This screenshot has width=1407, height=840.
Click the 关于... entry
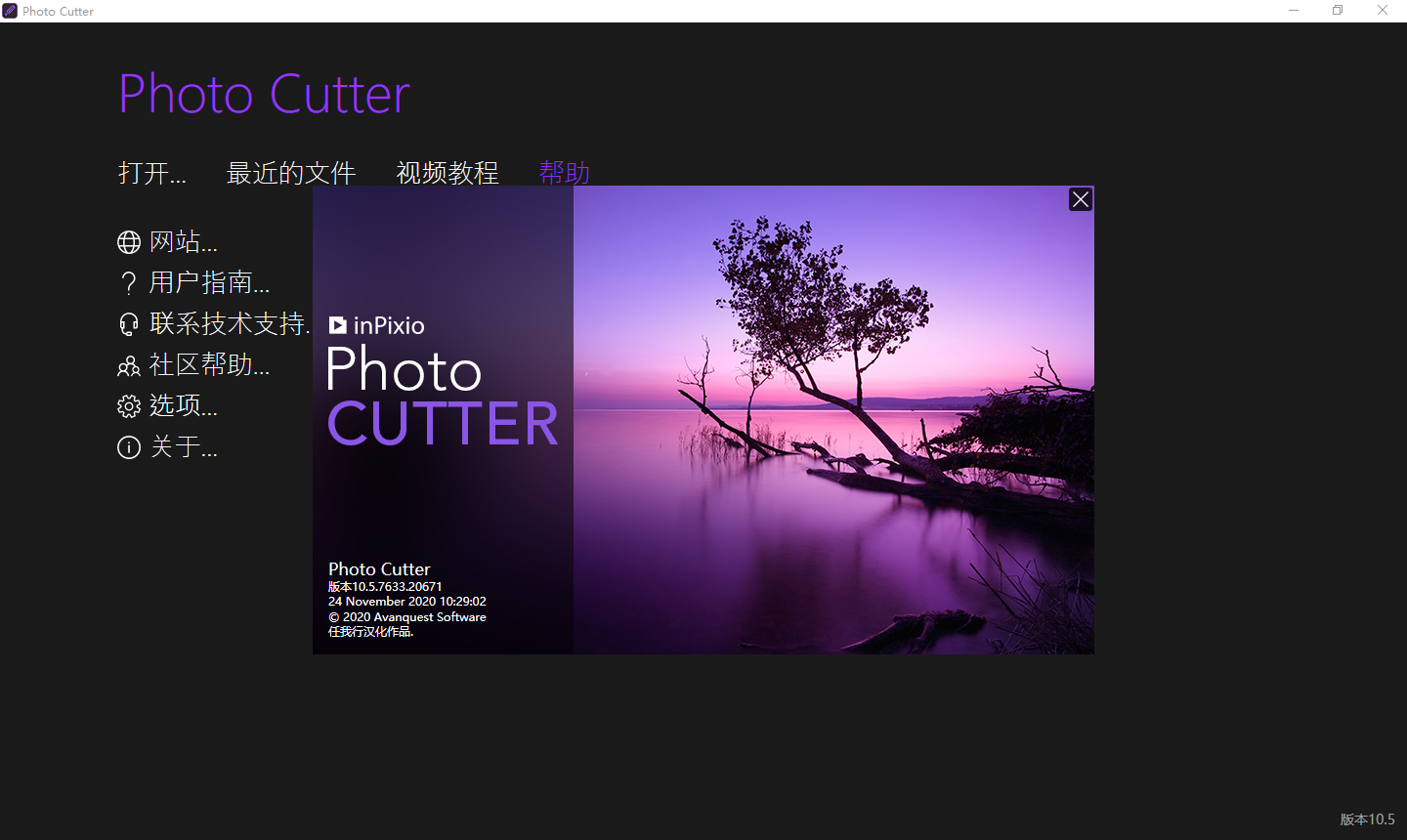tap(184, 447)
